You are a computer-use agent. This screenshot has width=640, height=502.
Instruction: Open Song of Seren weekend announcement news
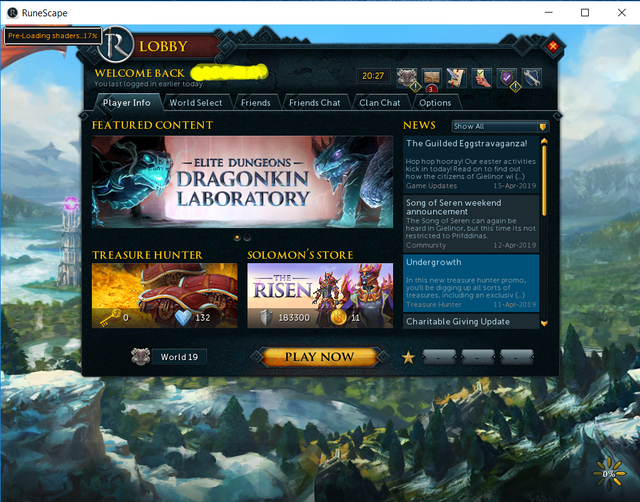[471, 223]
